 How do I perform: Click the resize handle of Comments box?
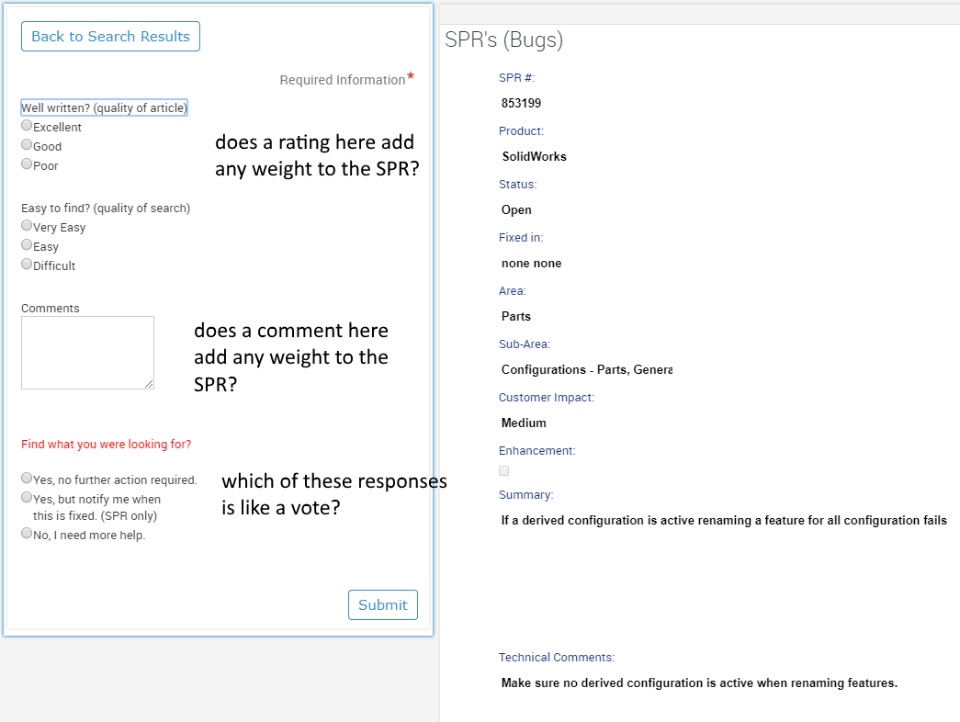tap(149, 385)
